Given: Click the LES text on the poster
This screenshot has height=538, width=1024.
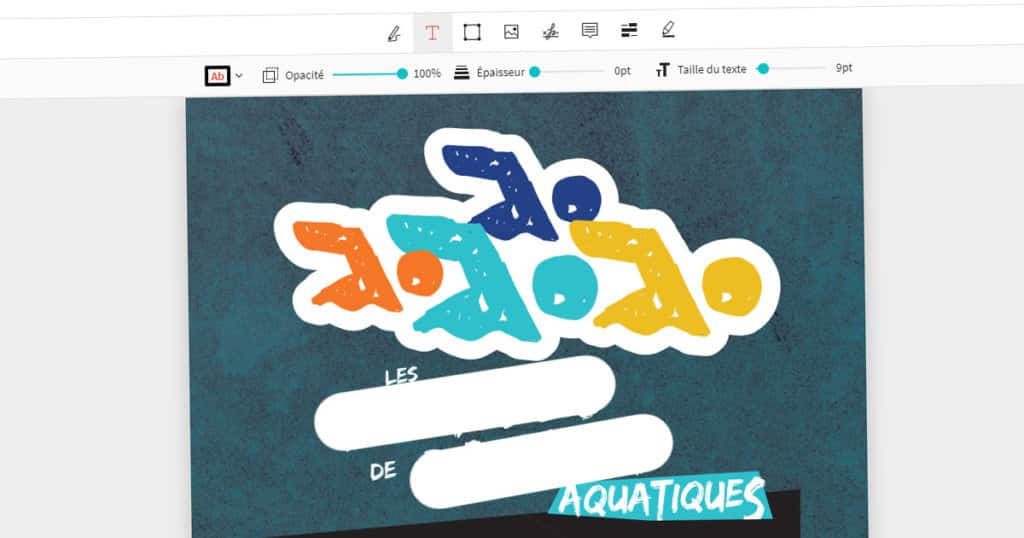Looking at the screenshot, I should tap(401, 376).
